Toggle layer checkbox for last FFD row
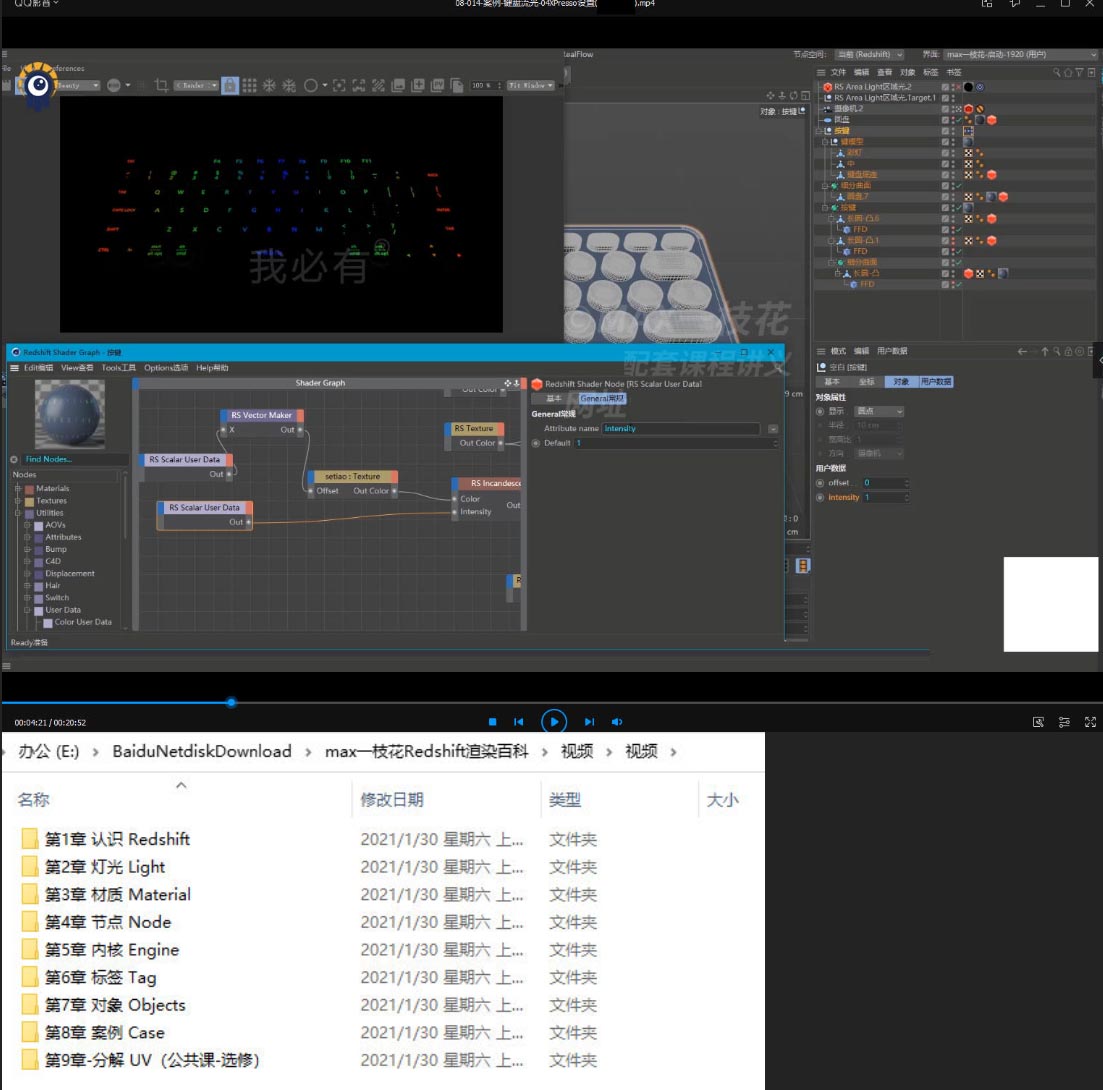The width and height of the screenshot is (1103, 1090). (x=945, y=285)
